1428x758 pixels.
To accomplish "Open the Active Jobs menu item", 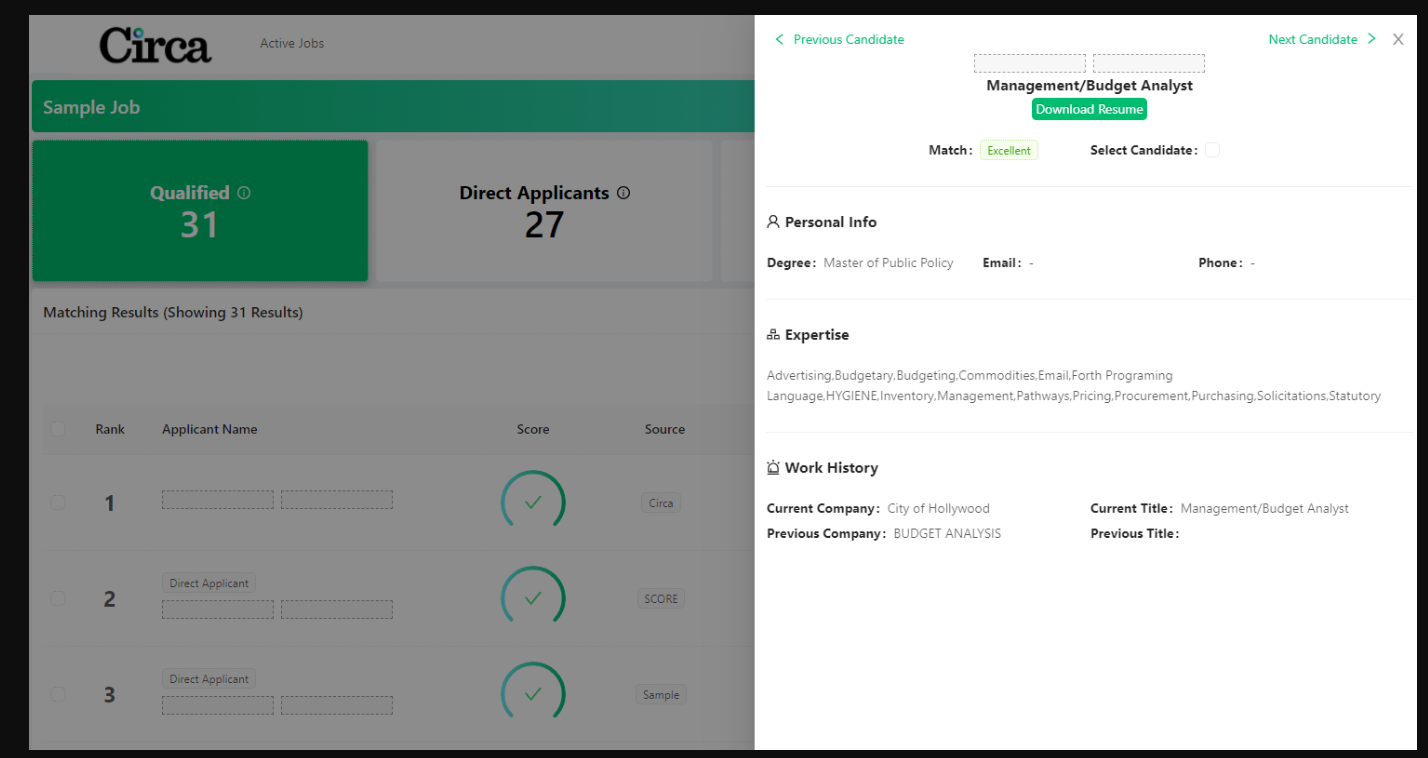I will coord(292,43).
